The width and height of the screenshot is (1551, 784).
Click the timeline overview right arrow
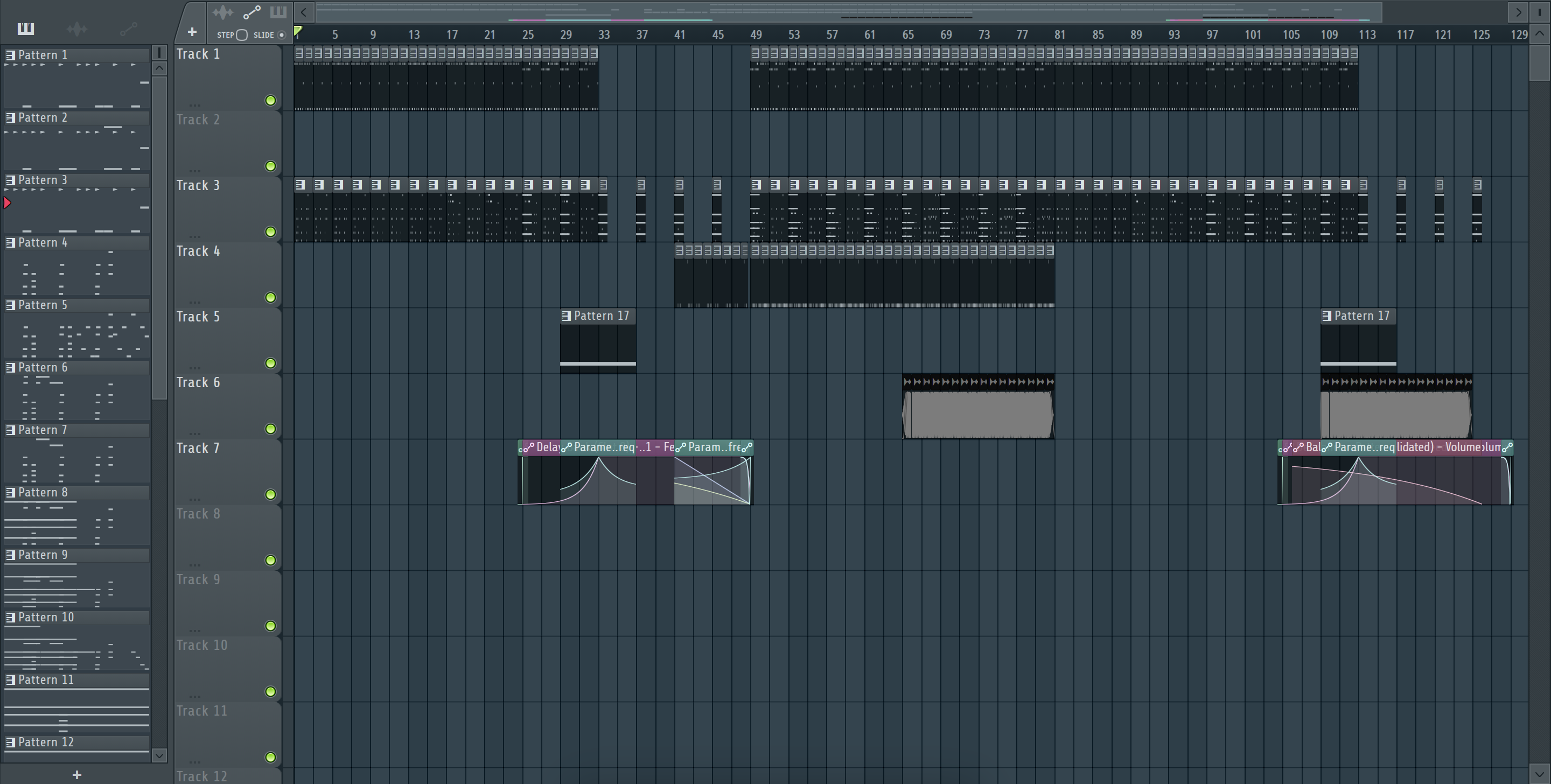1519,12
